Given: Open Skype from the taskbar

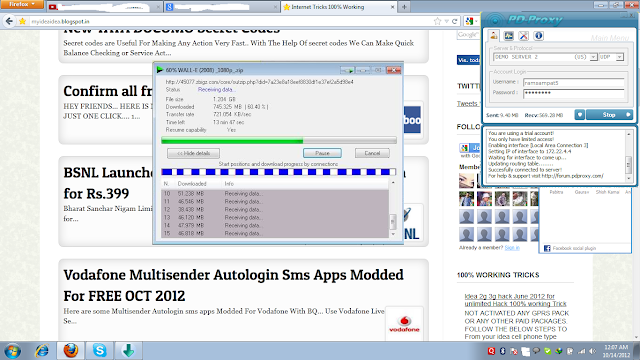Looking at the screenshot, I should pos(99,351).
